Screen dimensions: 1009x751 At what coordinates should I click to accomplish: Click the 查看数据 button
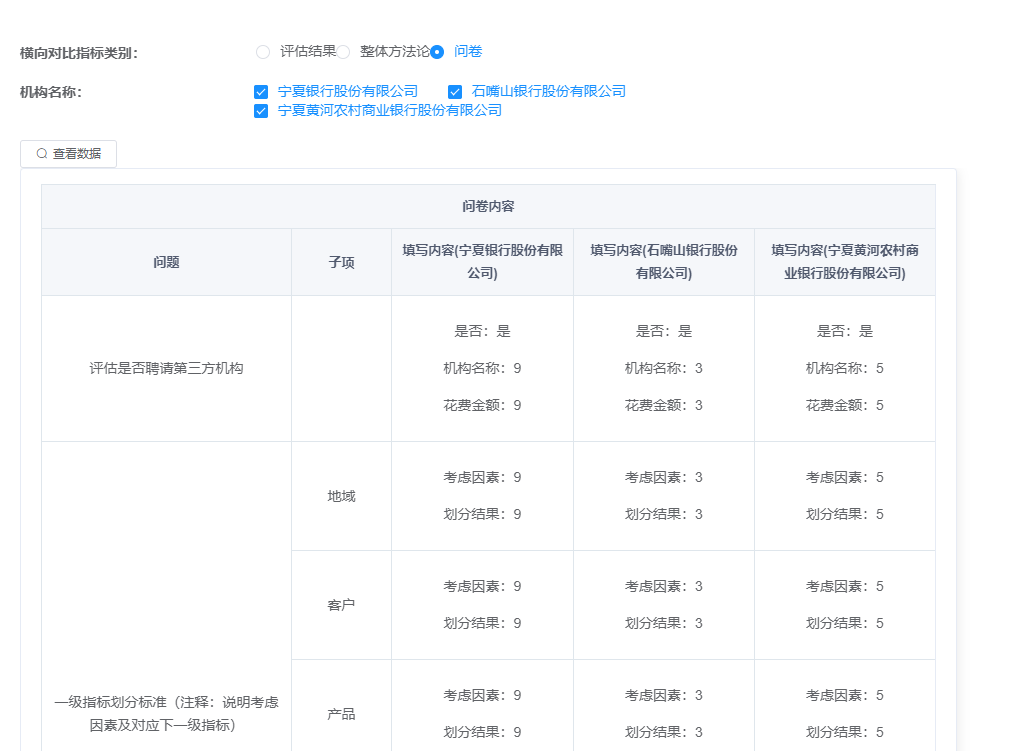pyautogui.click(x=68, y=154)
